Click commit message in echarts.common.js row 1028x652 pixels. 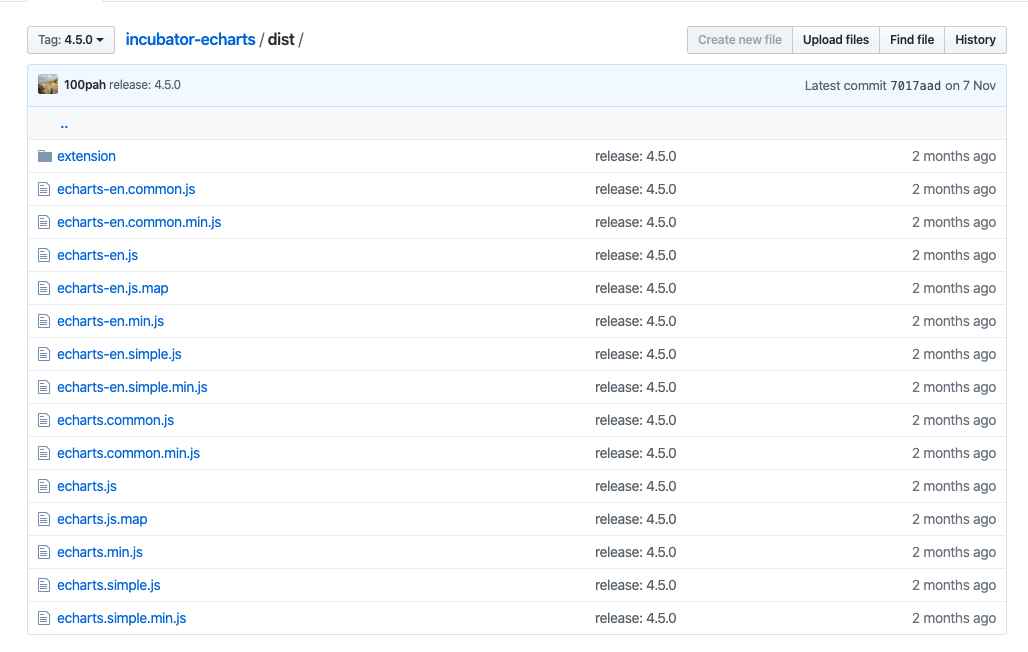pos(635,420)
